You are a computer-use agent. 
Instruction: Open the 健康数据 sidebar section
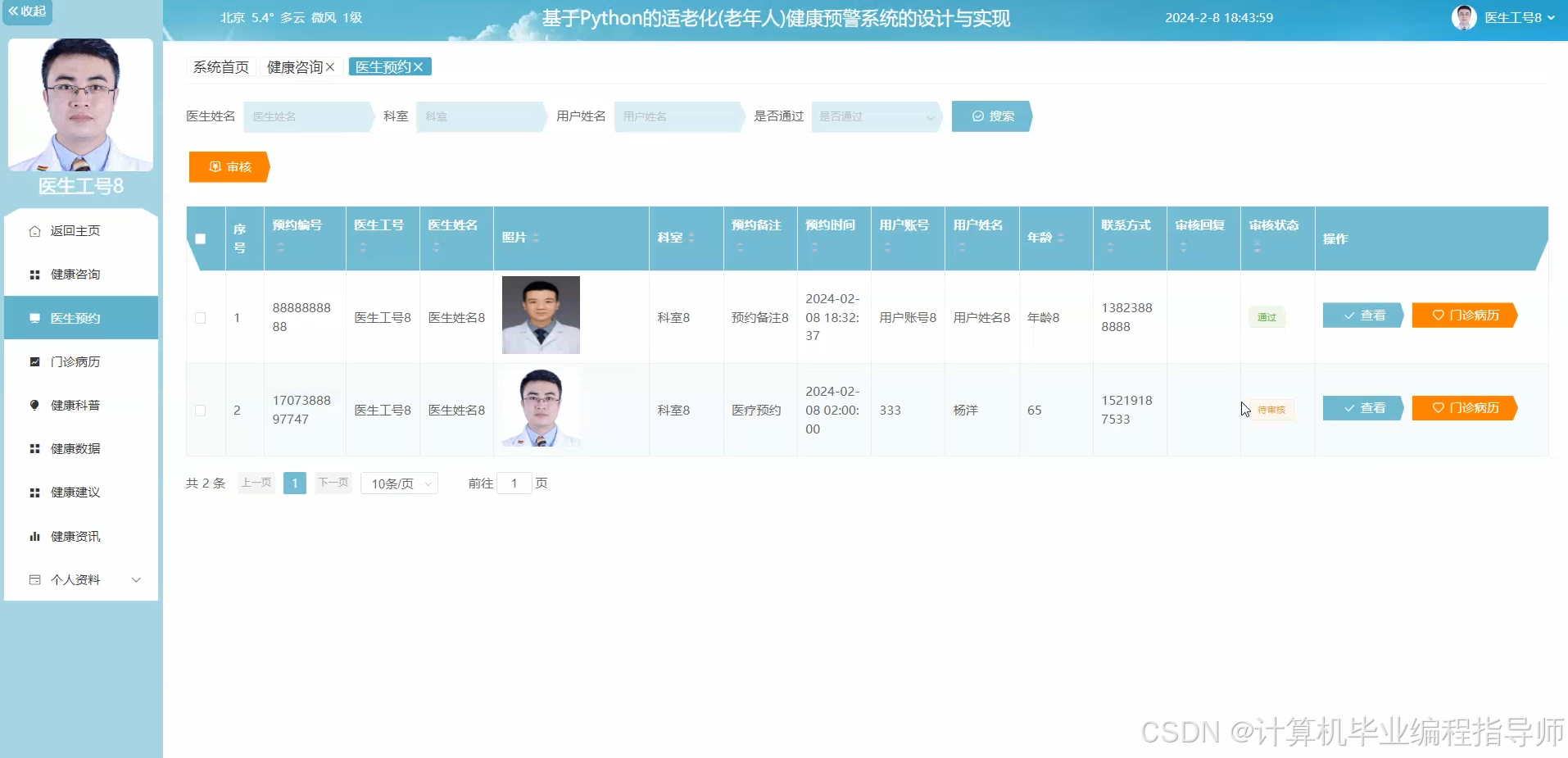coord(79,448)
